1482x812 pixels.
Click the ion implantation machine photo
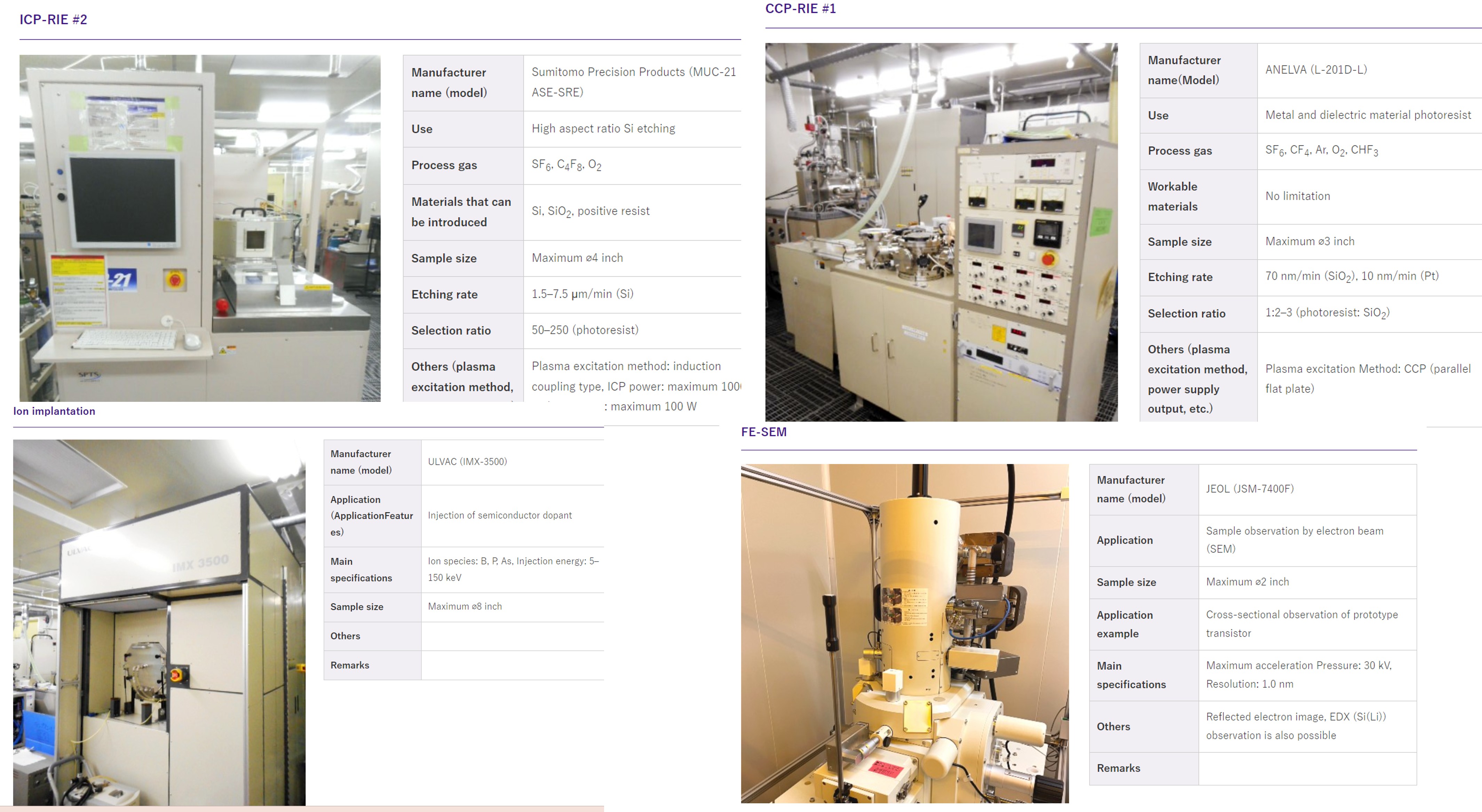pos(159,622)
